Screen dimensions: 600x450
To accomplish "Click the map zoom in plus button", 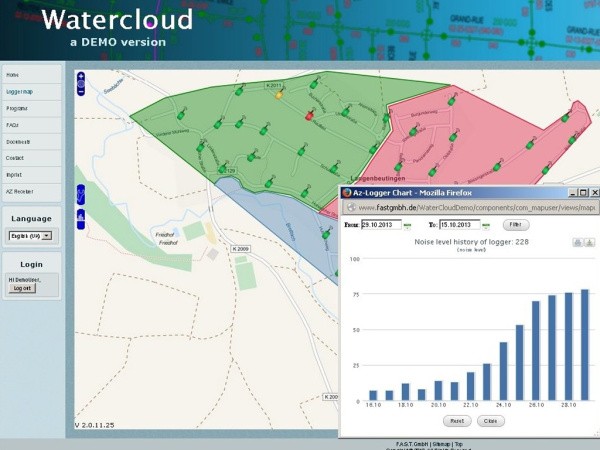I will click(x=81, y=77).
